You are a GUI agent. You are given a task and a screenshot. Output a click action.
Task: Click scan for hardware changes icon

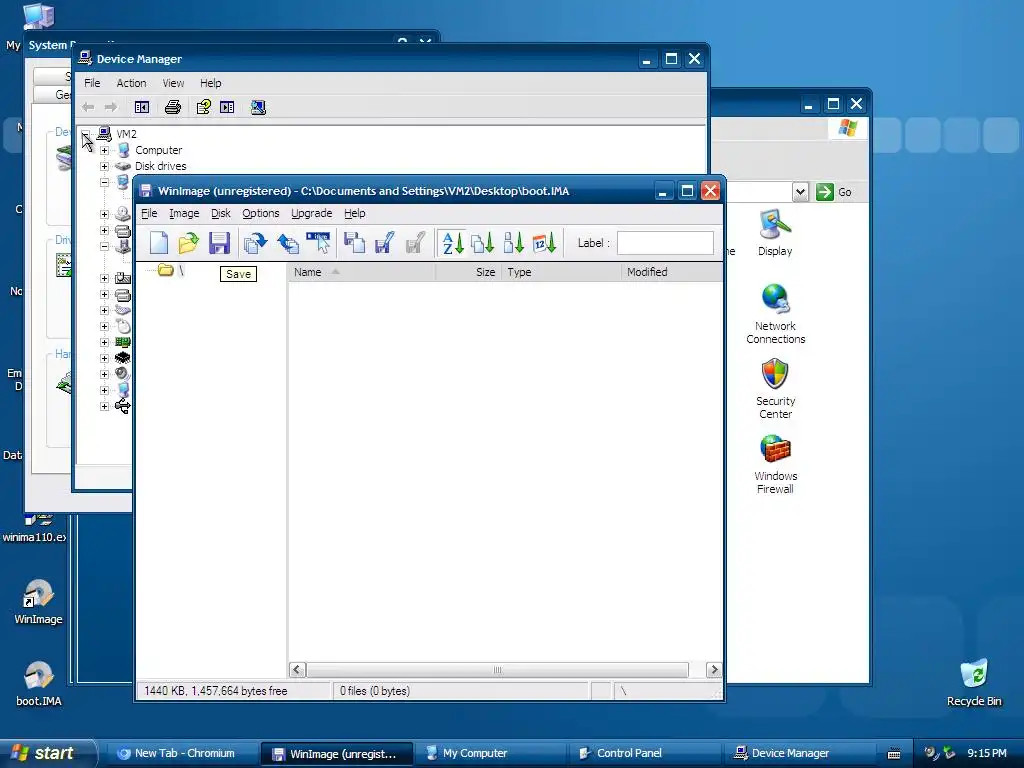pyautogui.click(x=258, y=107)
